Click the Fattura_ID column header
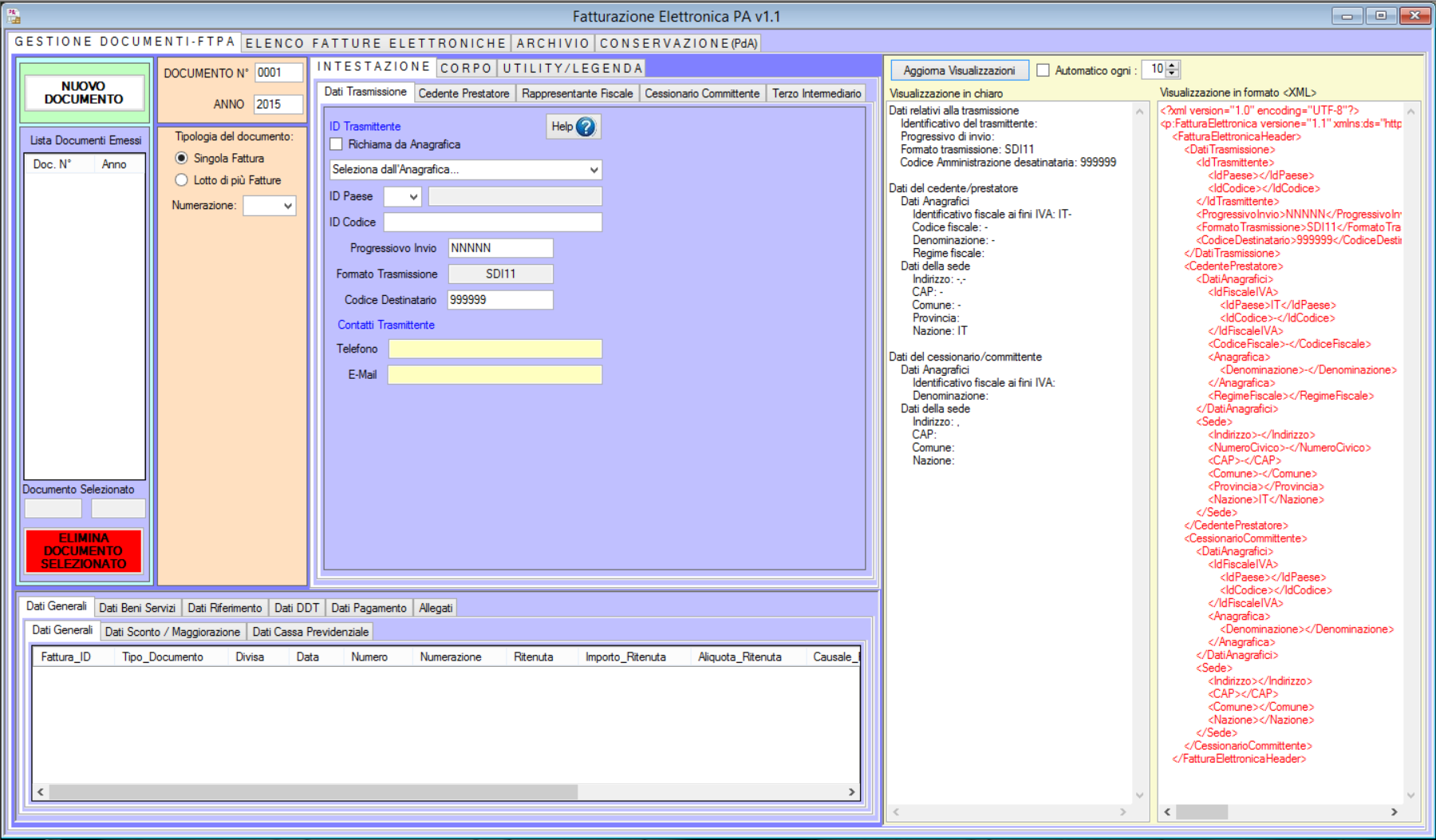 point(66,657)
